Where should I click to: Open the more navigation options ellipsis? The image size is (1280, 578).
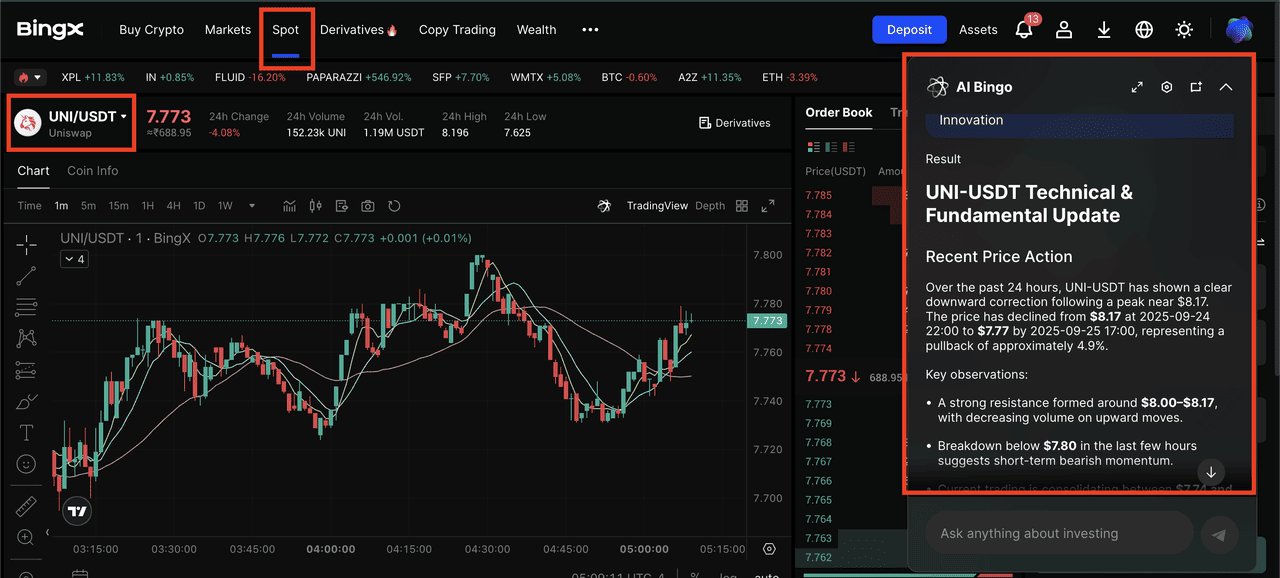point(590,30)
